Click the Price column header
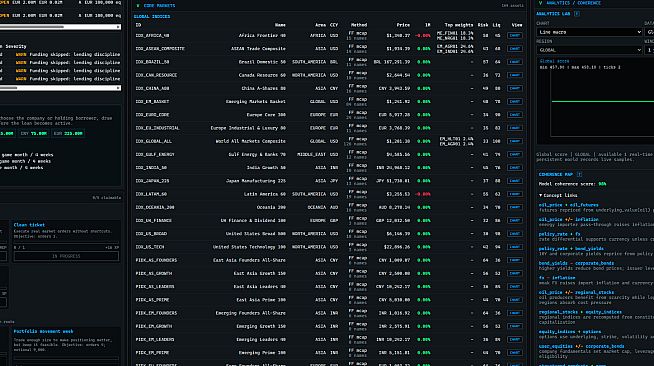Image resolution: width=654 pixels, height=366 pixels. tap(403, 25)
